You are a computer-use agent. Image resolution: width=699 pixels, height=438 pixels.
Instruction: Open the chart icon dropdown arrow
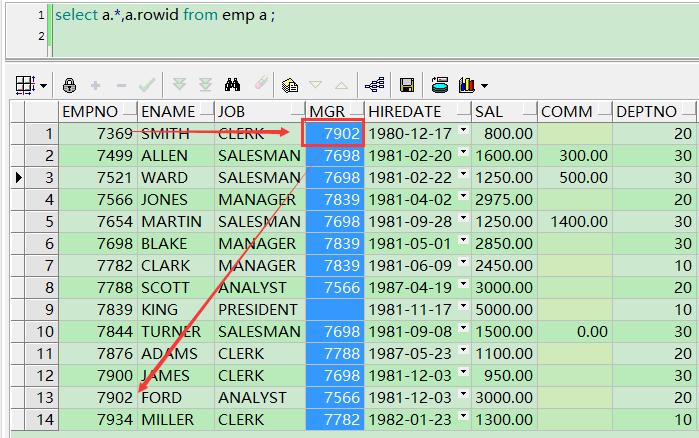pyautogui.click(x=485, y=86)
